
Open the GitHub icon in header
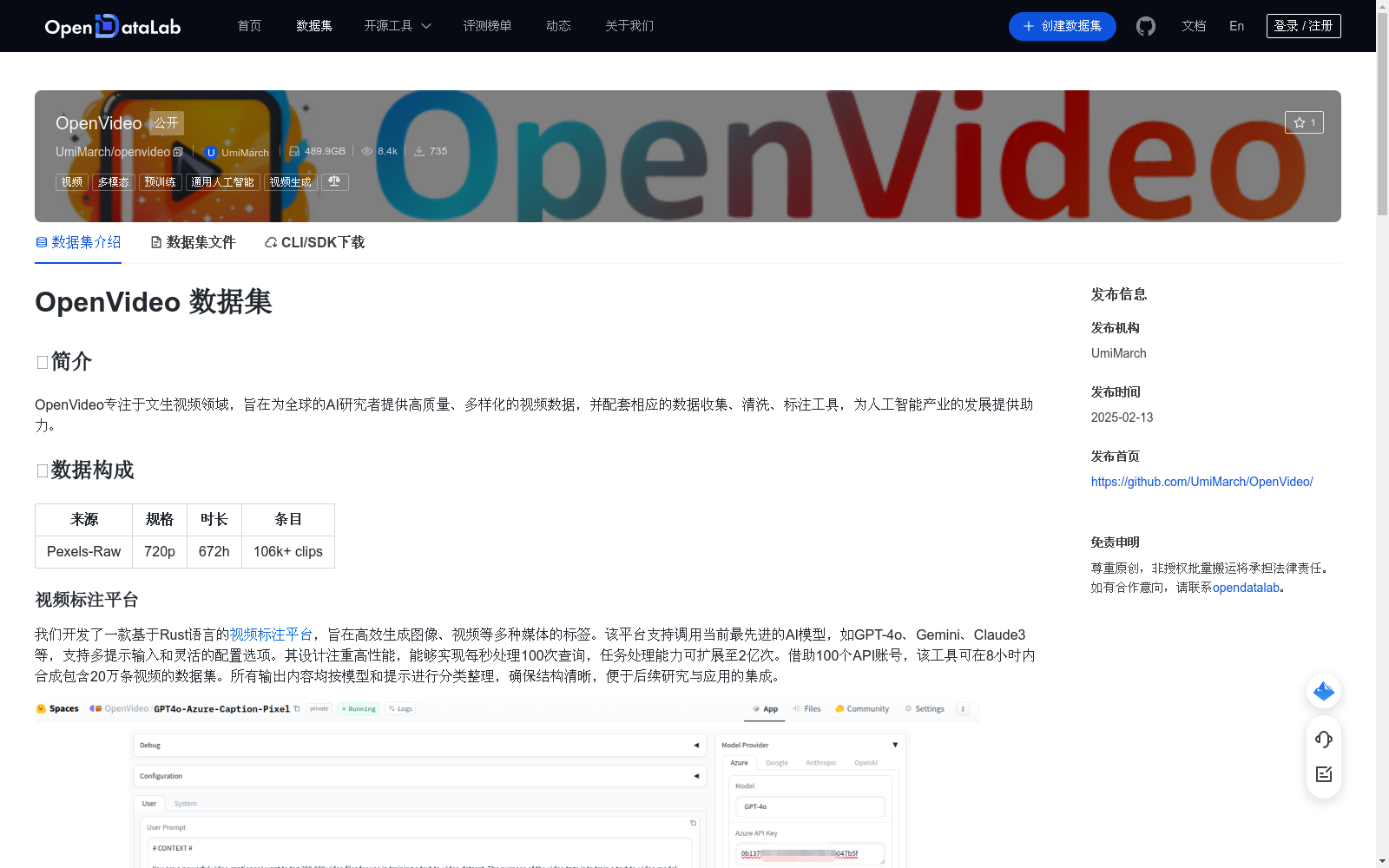[1146, 26]
